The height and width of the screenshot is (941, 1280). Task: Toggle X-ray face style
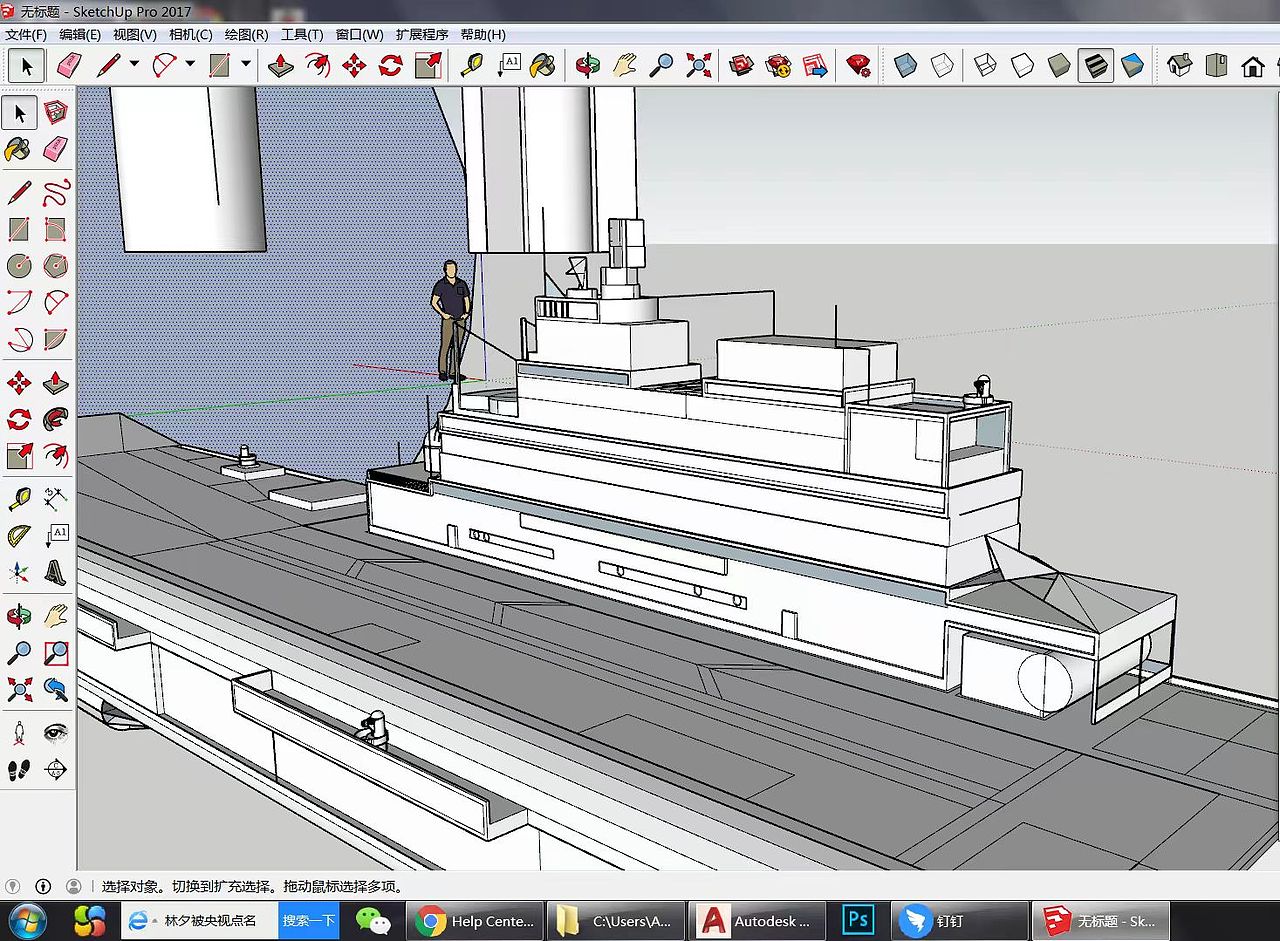pos(905,66)
